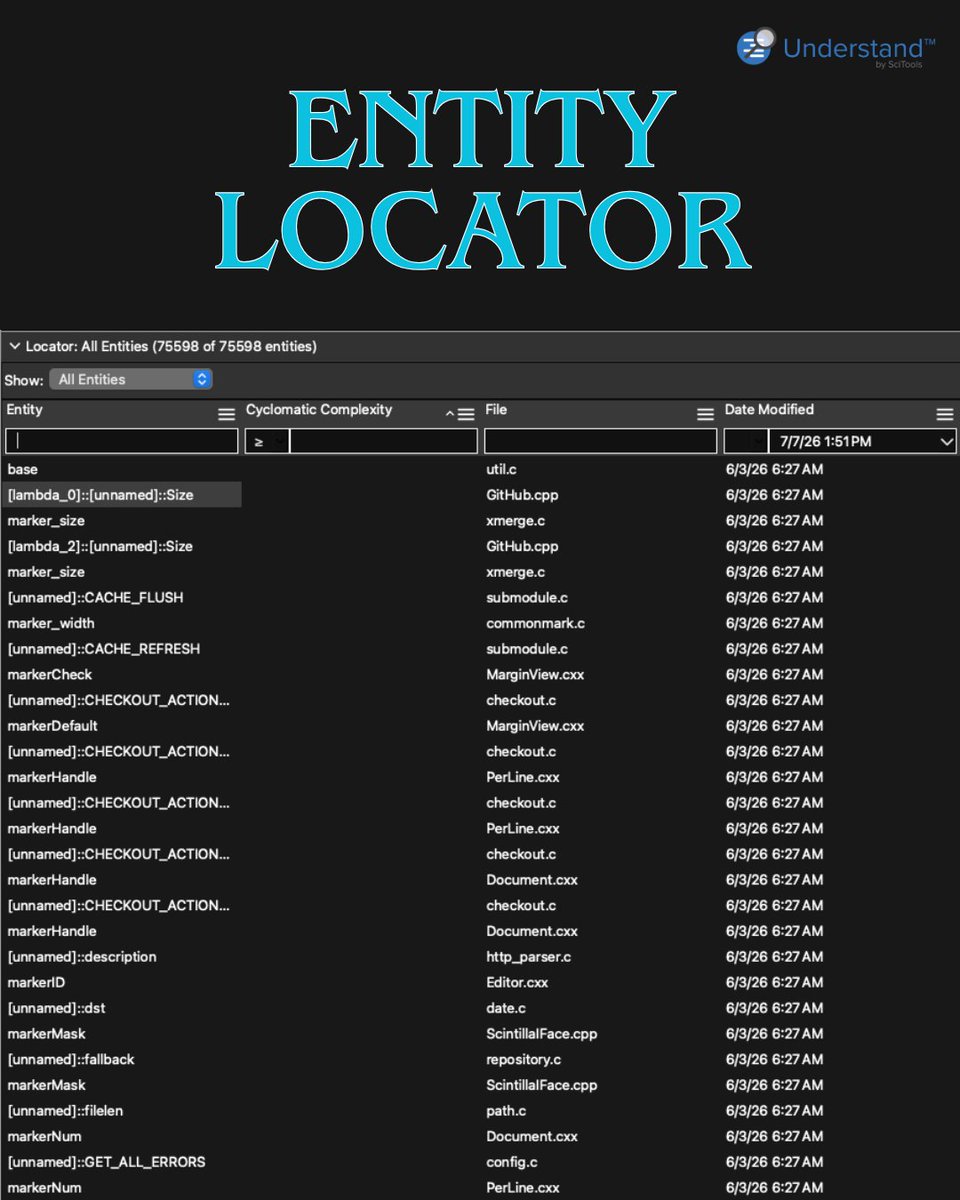
Task: Open the Show 'All Entities' dropdown
Action: point(131,380)
